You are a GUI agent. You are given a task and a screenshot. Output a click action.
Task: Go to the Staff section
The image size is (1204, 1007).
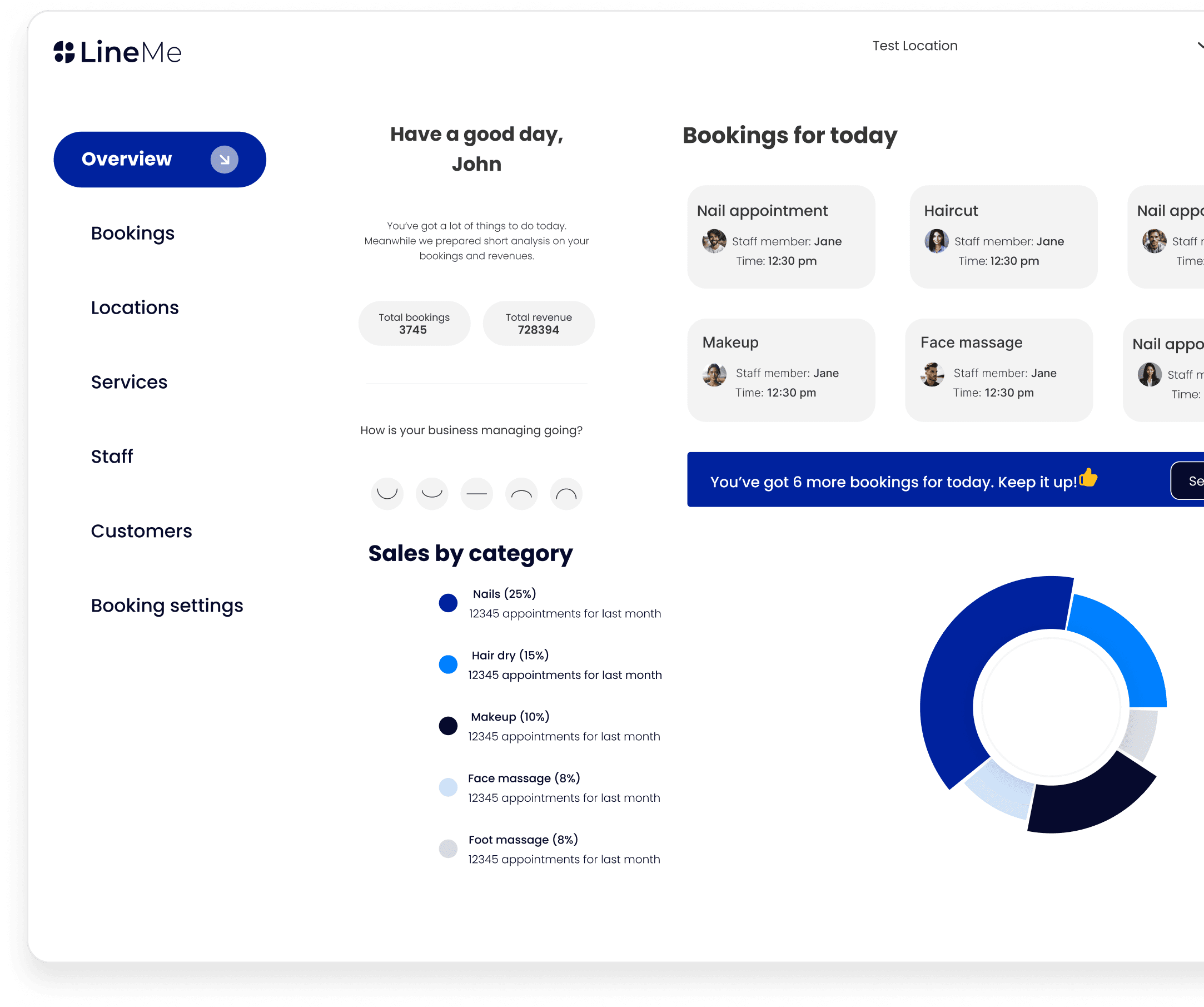coord(112,457)
